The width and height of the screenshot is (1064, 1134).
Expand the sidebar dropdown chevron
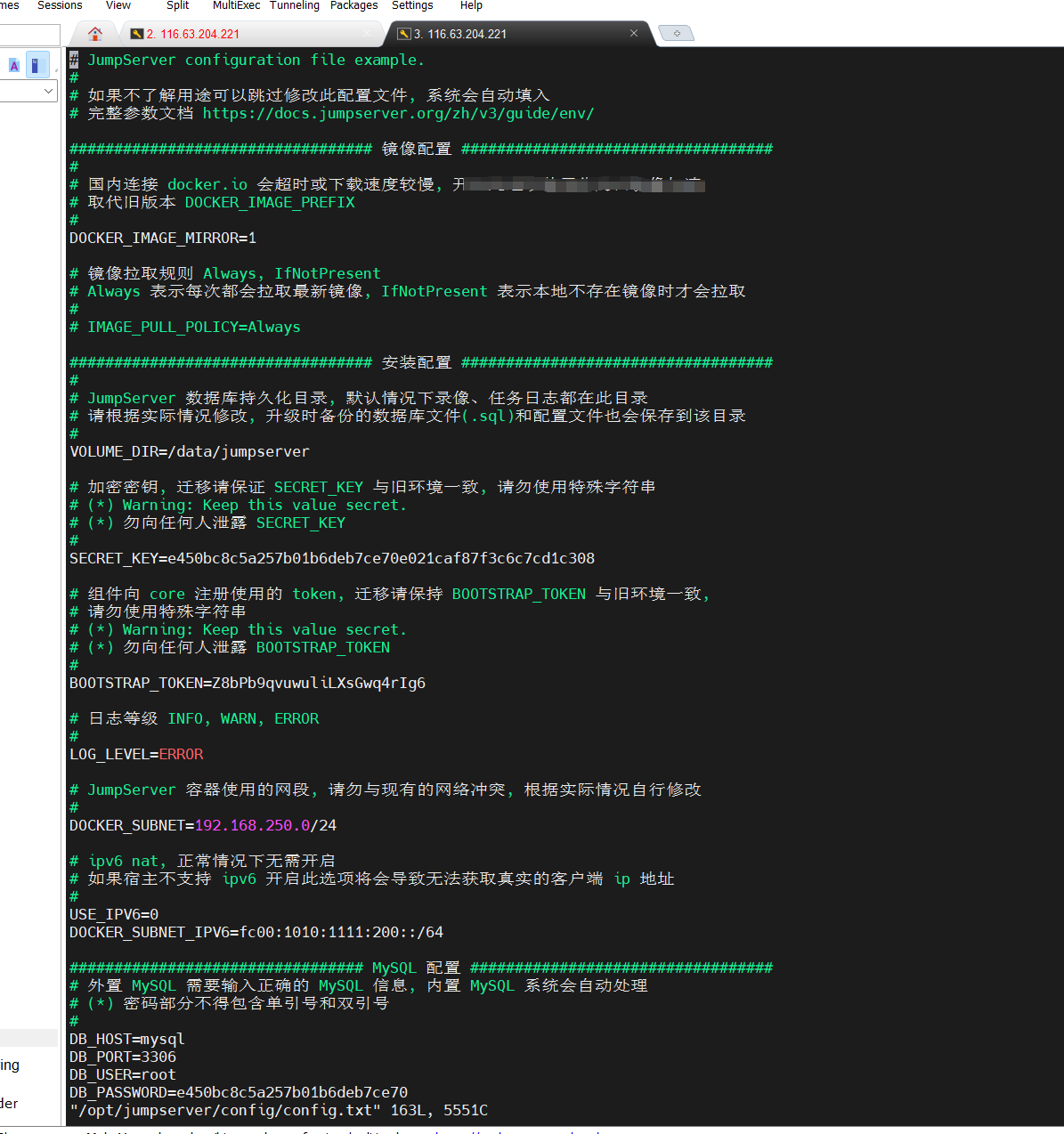pyautogui.click(x=49, y=91)
